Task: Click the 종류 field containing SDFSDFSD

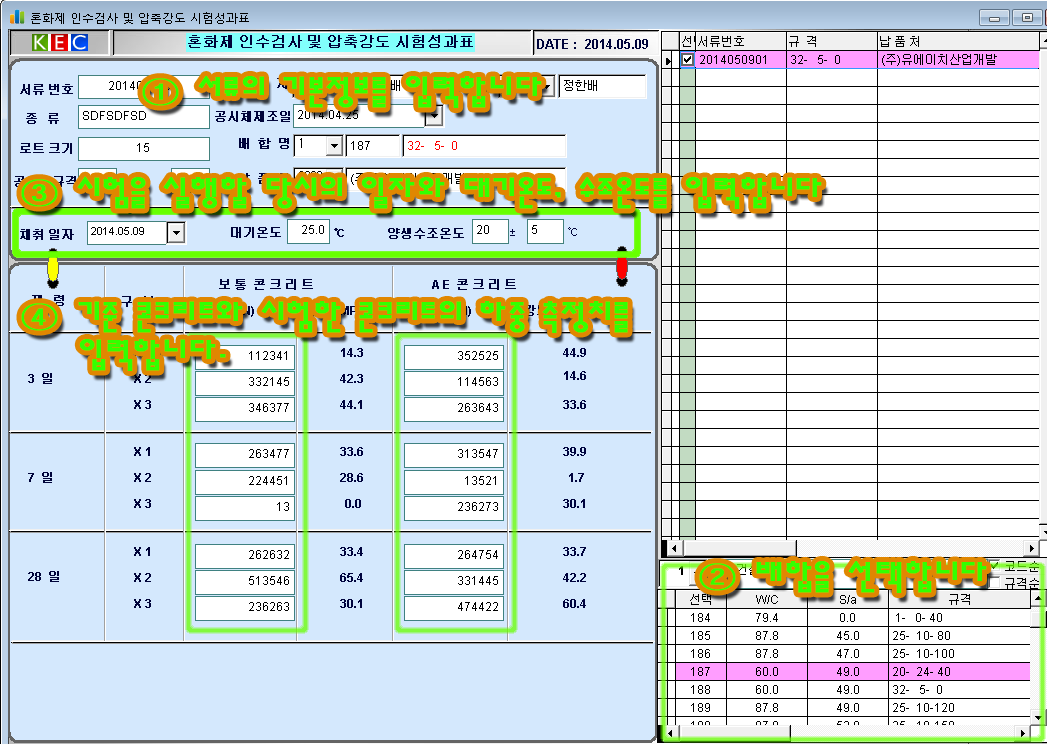Action: click(144, 116)
